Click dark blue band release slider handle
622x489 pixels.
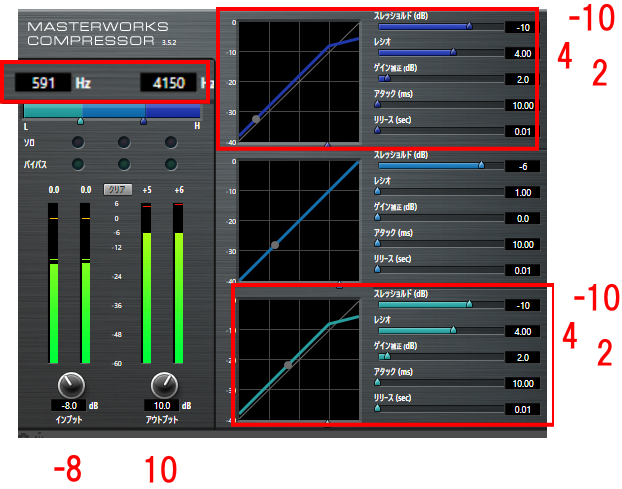pyautogui.click(x=378, y=130)
